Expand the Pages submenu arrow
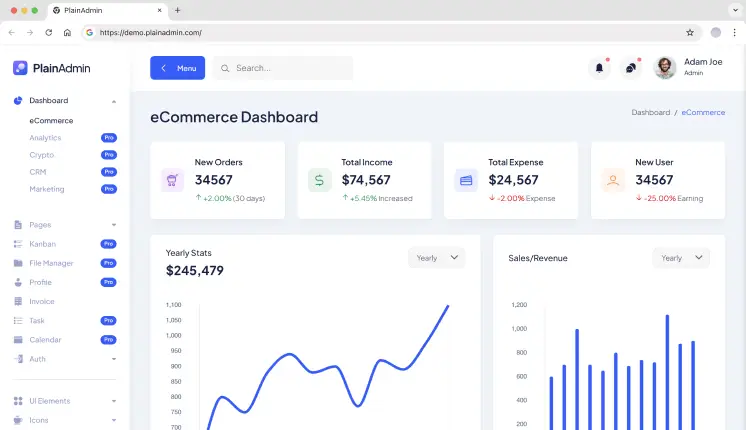Viewport: 746px width, 430px height. coord(114,225)
